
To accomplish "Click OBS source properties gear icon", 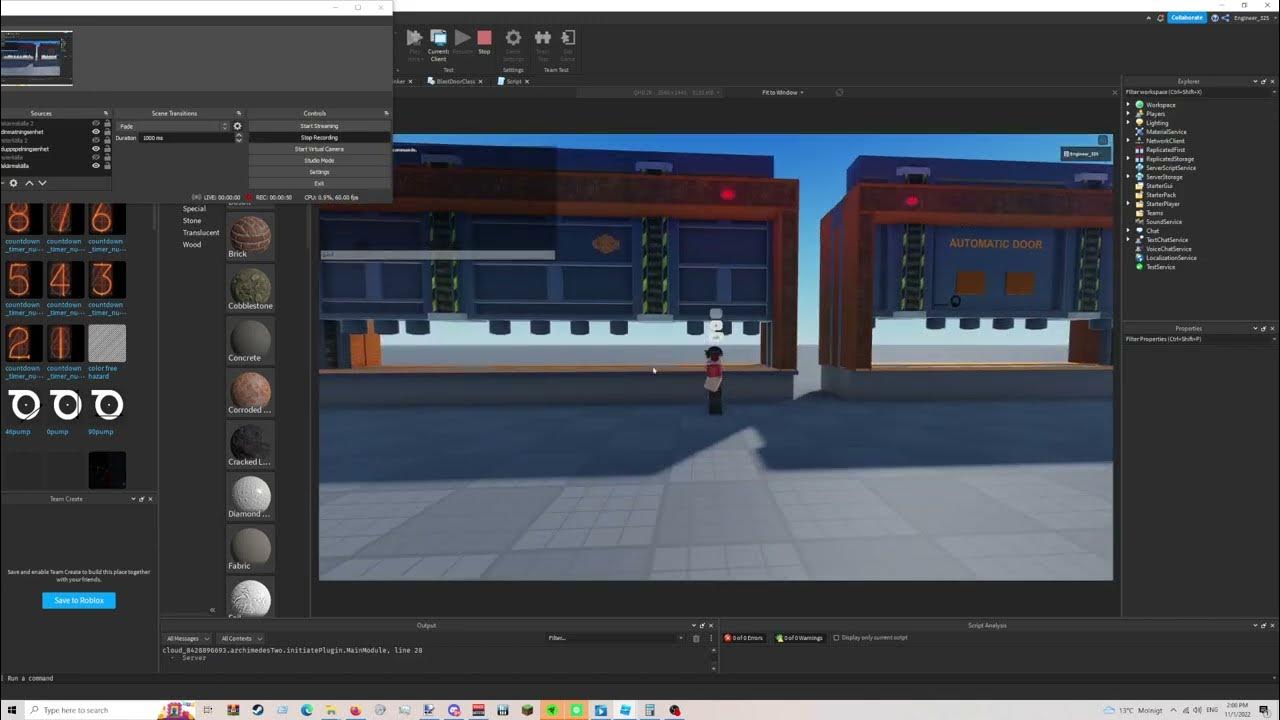I will (x=13, y=183).
